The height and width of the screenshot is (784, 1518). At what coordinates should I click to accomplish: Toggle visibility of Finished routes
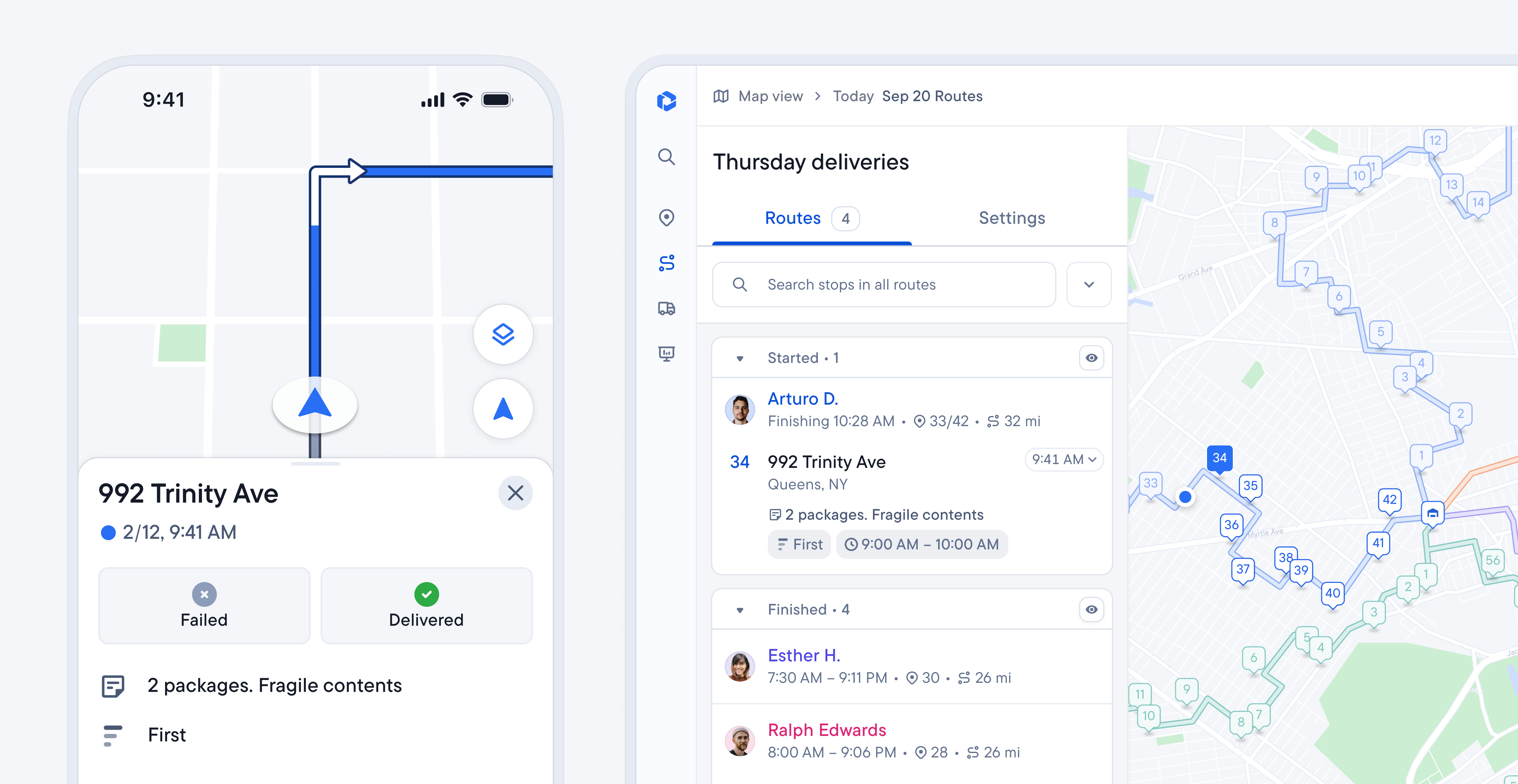pyautogui.click(x=1091, y=609)
